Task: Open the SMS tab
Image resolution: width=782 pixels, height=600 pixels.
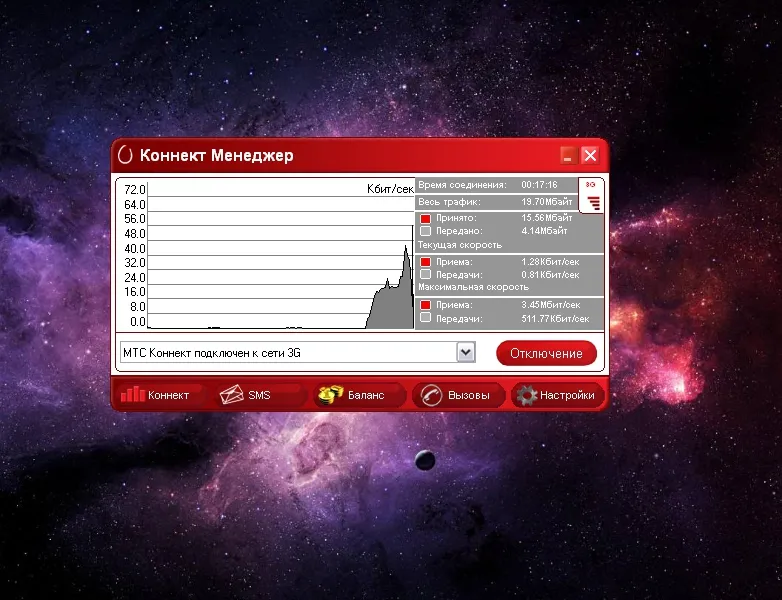Action: pyautogui.click(x=259, y=395)
